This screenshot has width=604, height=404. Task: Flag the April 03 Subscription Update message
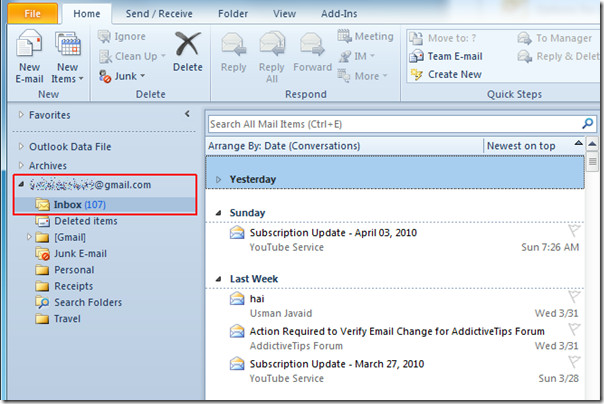pyautogui.click(x=574, y=231)
